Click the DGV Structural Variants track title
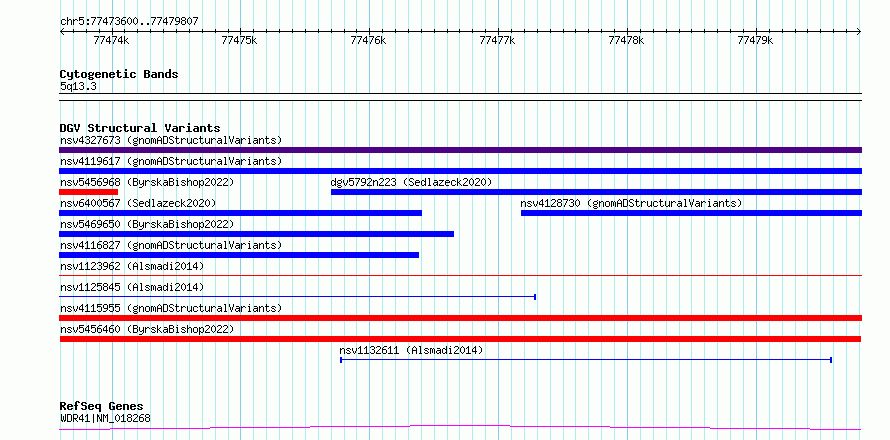The image size is (890, 440). coord(140,128)
